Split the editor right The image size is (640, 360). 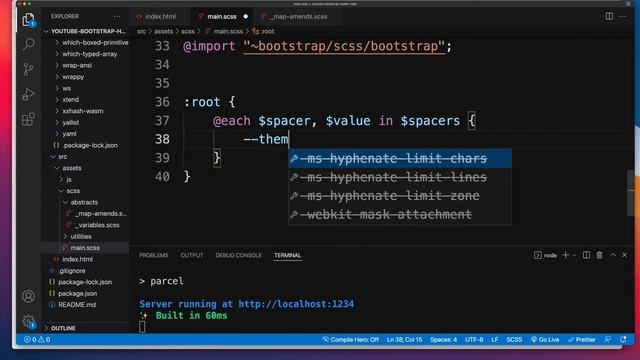pos(609,16)
